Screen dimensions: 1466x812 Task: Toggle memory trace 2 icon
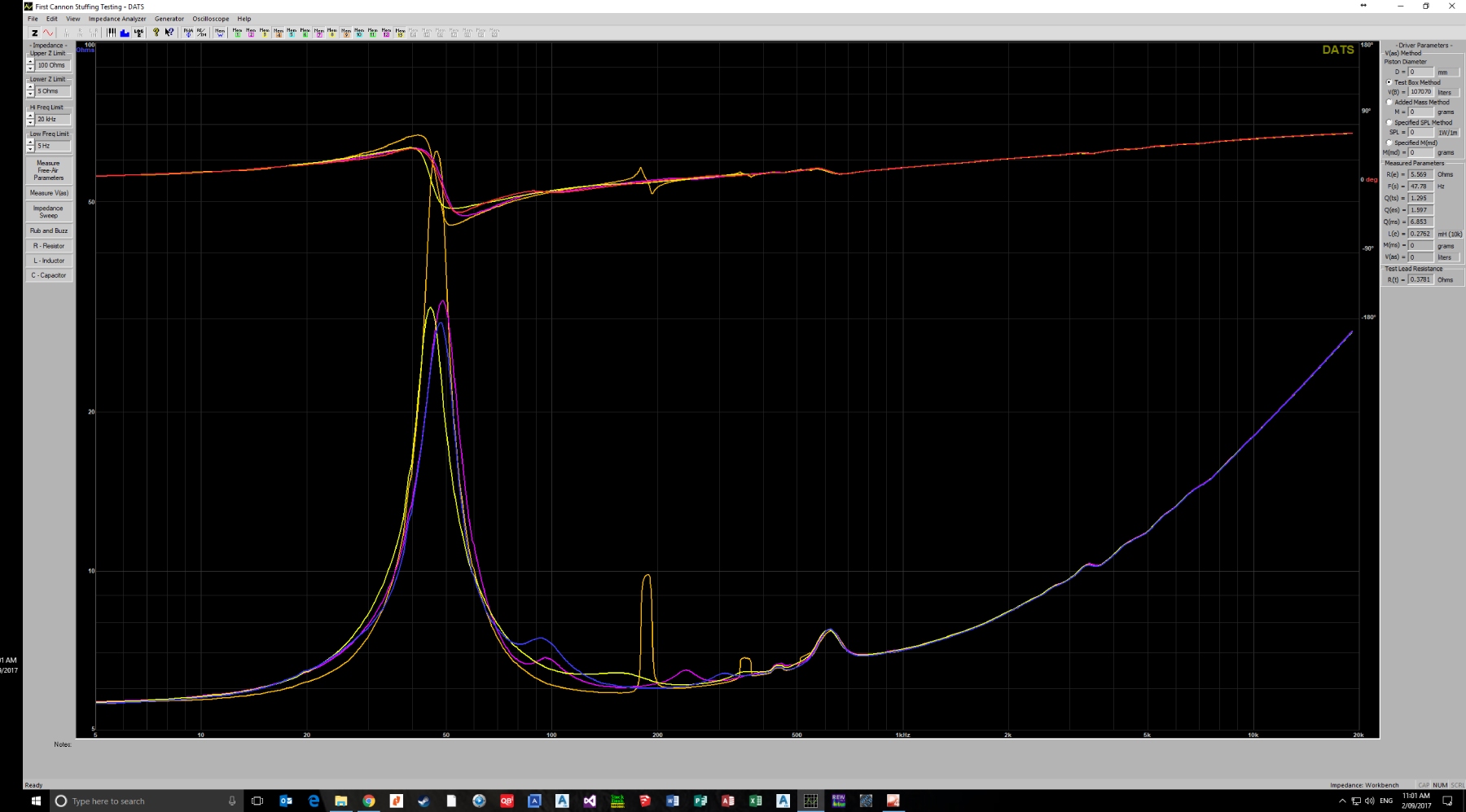coord(251,33)
